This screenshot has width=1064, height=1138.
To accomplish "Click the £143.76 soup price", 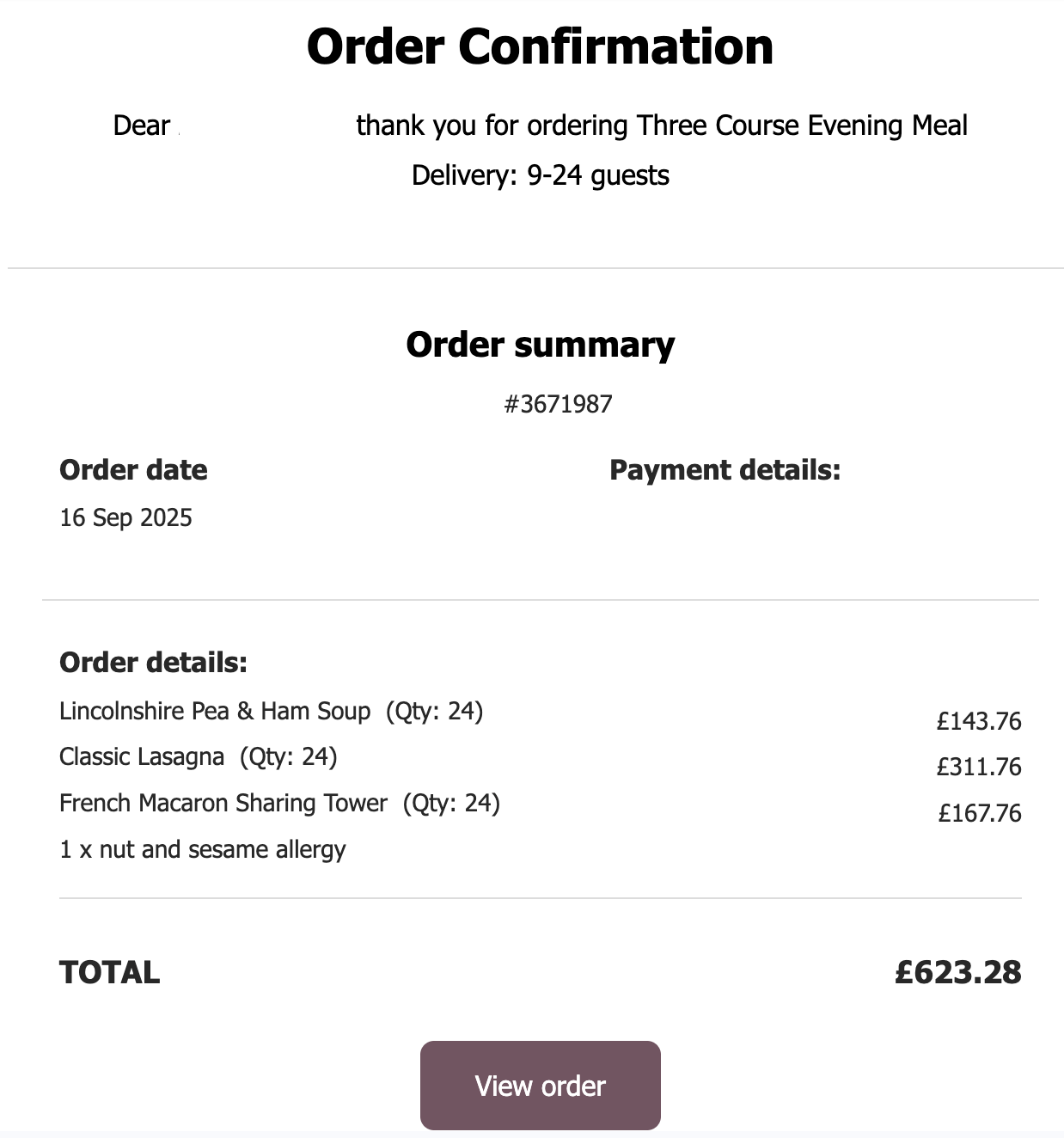I will (979, 721).
